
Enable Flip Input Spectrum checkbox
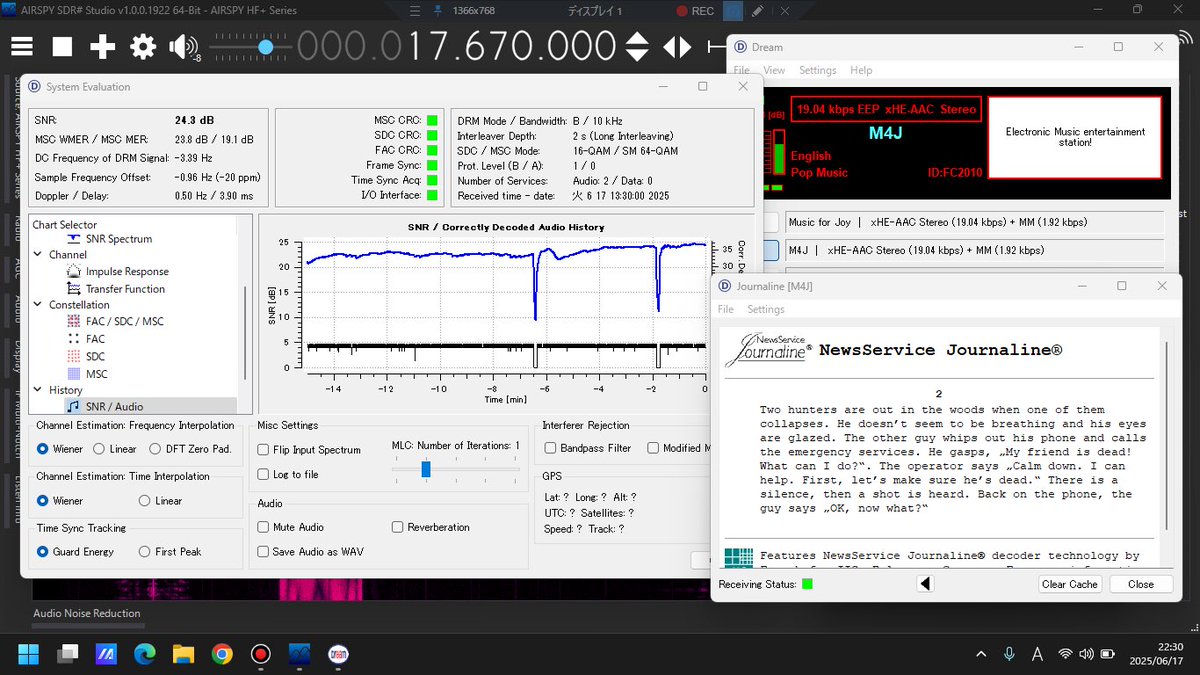[x=264, y=450]
